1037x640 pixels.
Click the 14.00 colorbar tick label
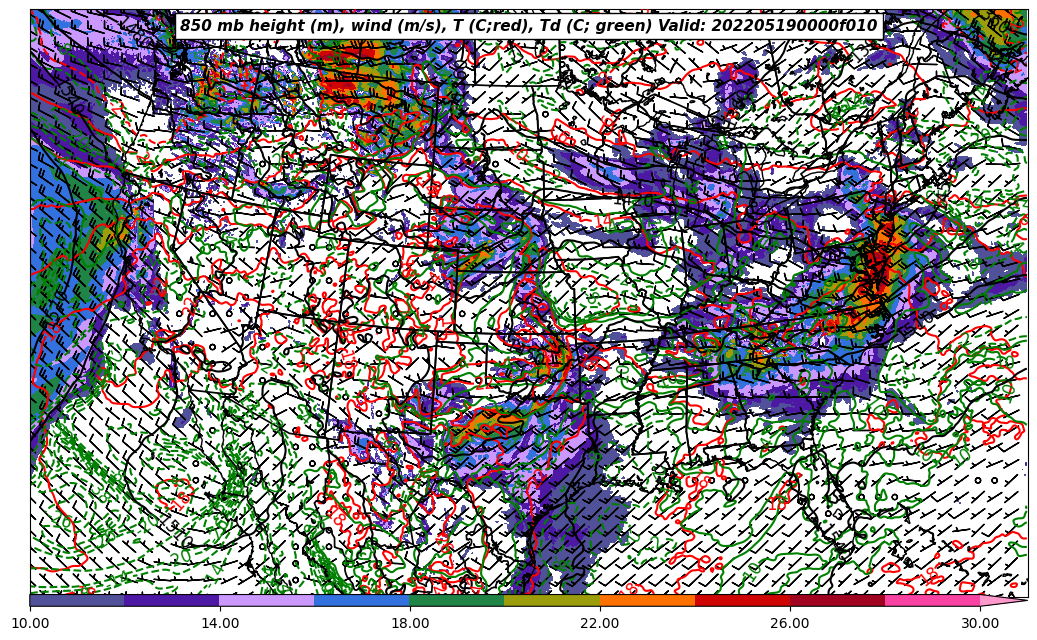pyautogui.click(x=220, y=623)
